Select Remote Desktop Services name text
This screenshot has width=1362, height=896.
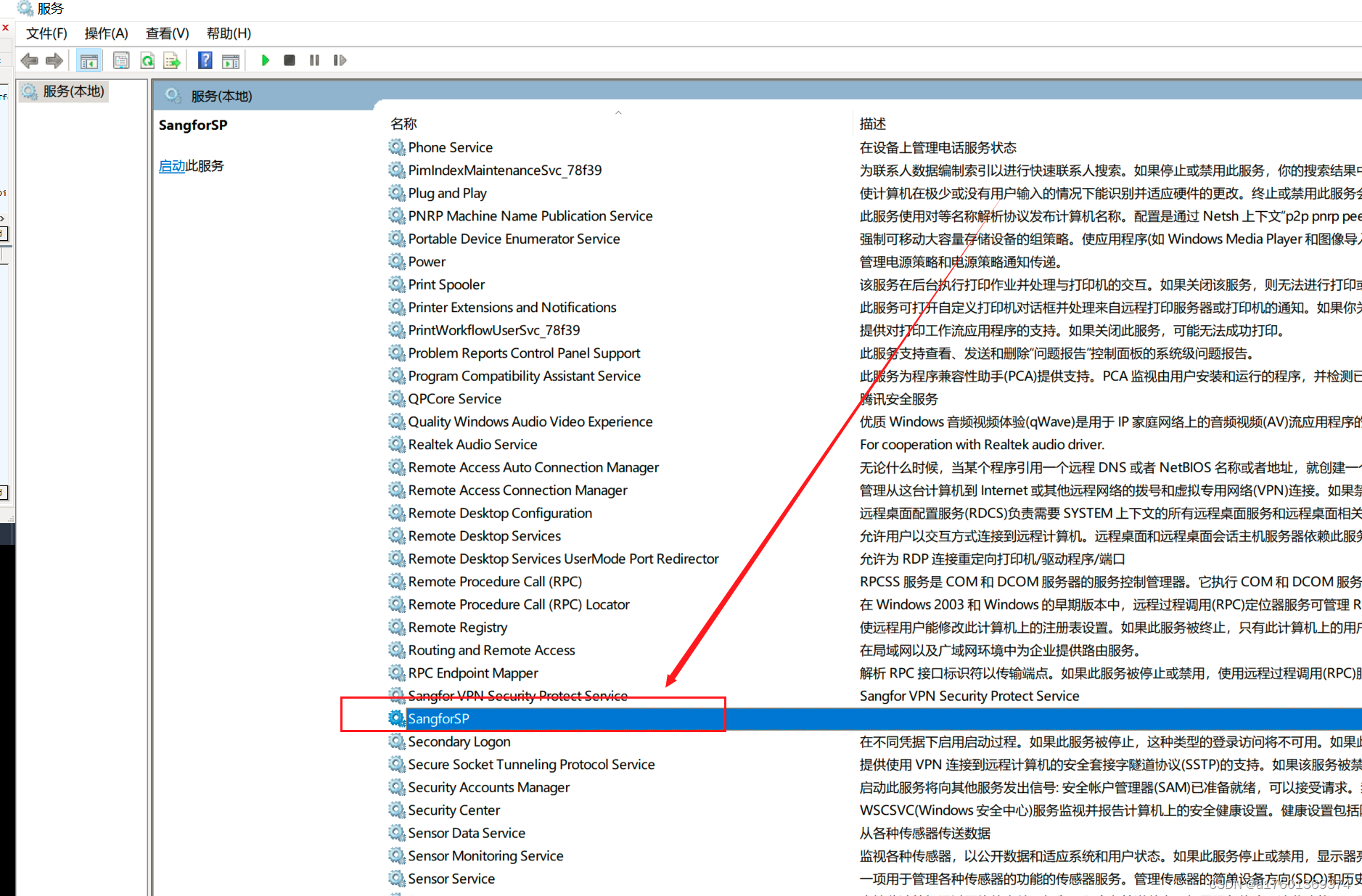coord(485,536)
